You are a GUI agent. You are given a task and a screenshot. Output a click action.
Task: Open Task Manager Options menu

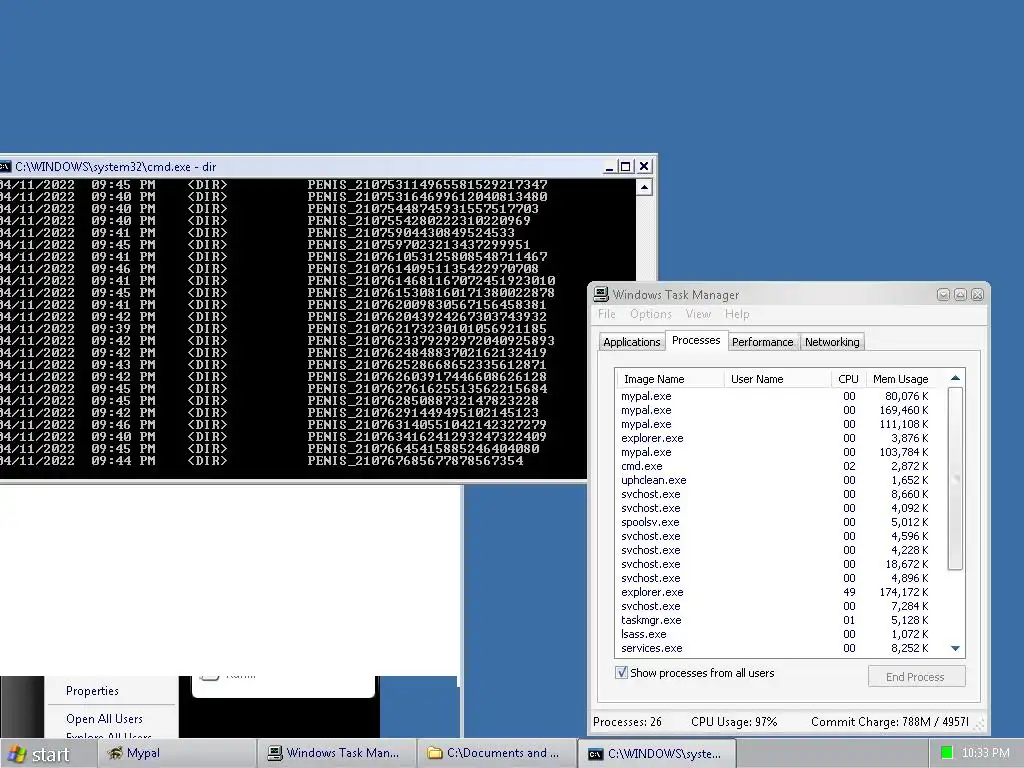tap(650, 314)
